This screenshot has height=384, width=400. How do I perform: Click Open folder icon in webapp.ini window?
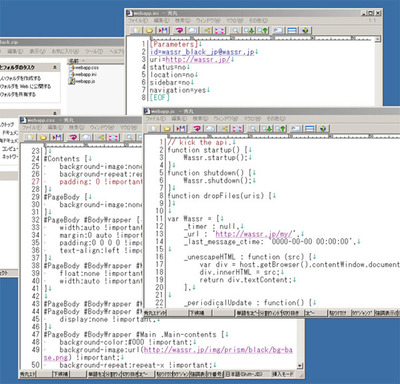click(149, 31)
